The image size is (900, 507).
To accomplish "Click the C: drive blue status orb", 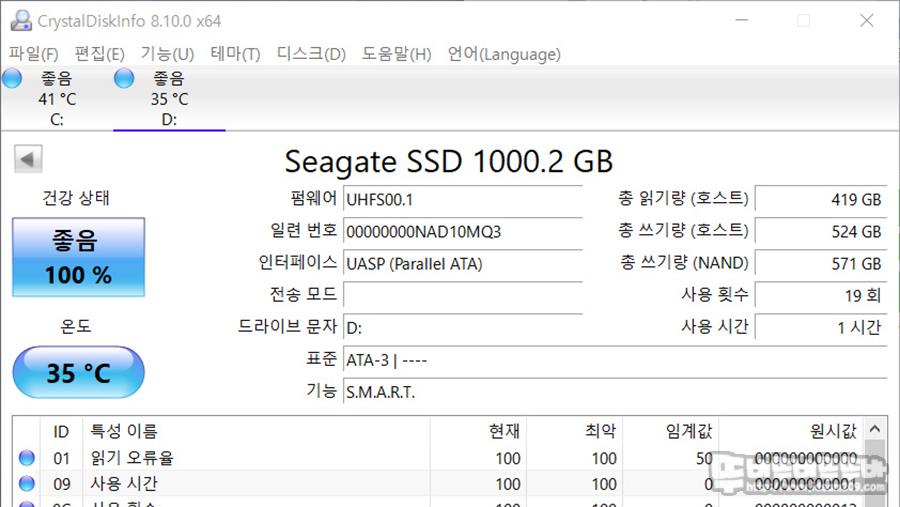I will tap(12, 79).
